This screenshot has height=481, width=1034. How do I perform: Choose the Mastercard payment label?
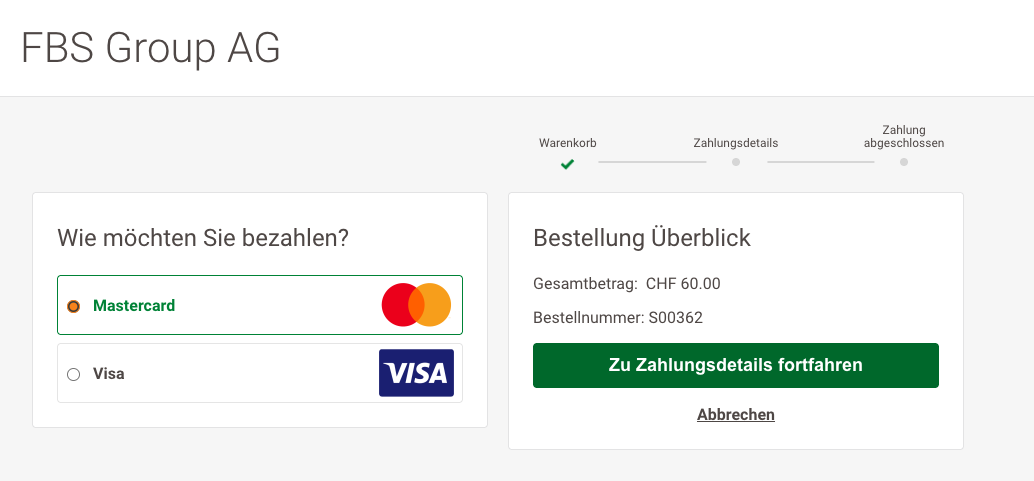[x=134, y=305]
